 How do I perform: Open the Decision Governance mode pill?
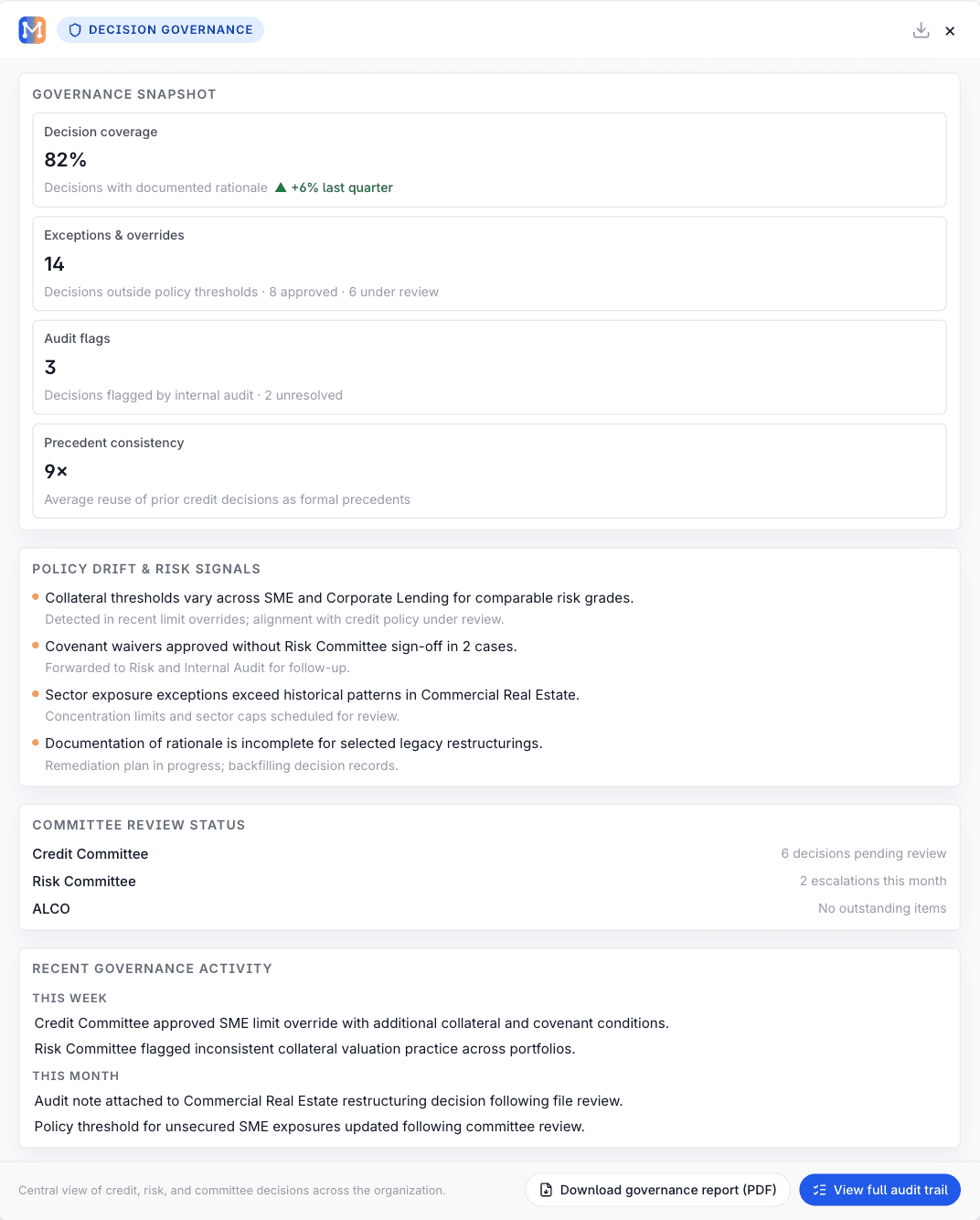click(x=160, y=29)
